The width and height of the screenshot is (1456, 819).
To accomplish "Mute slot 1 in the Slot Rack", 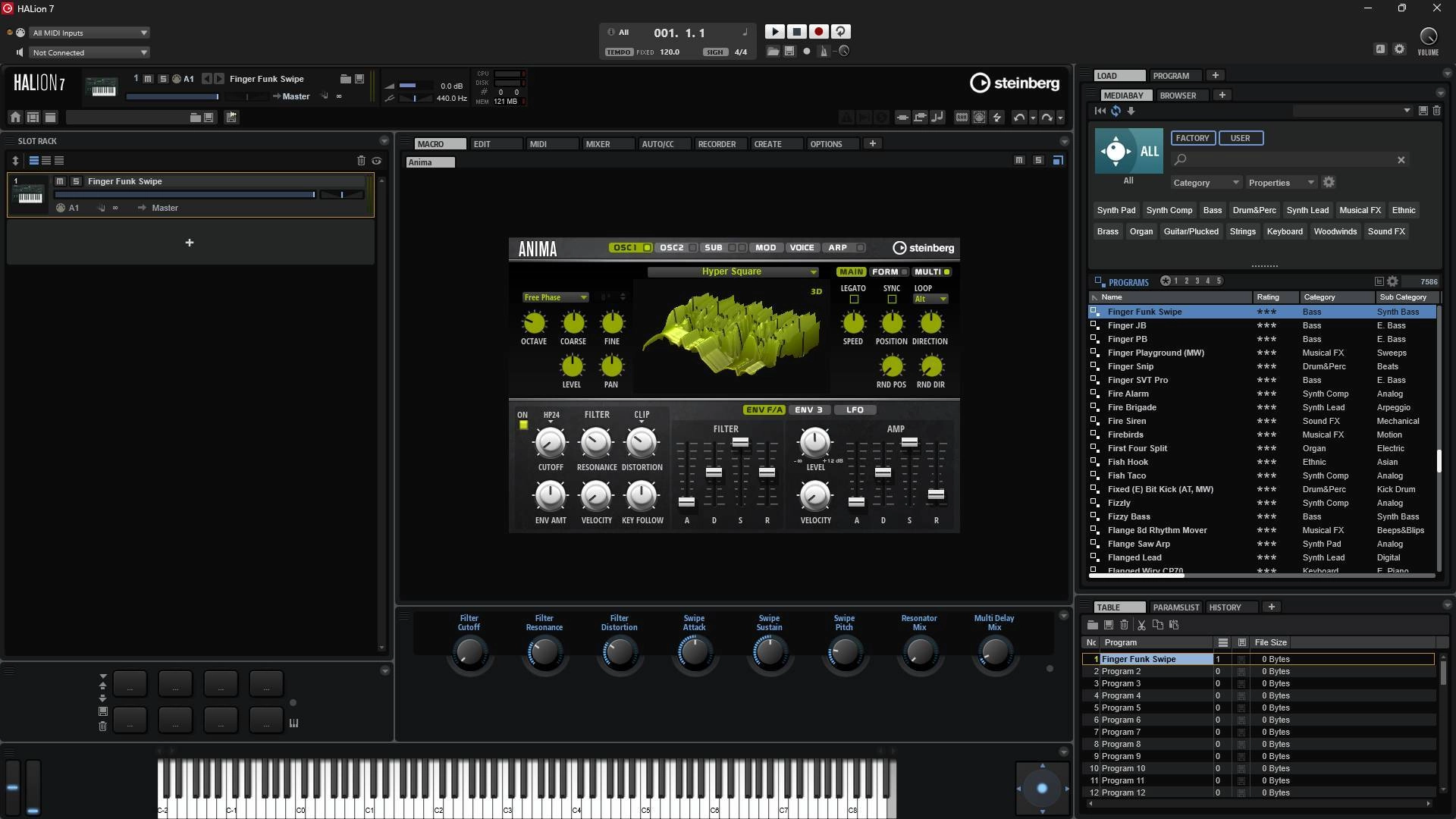I will pyautogui.click(x=60, y=181).
